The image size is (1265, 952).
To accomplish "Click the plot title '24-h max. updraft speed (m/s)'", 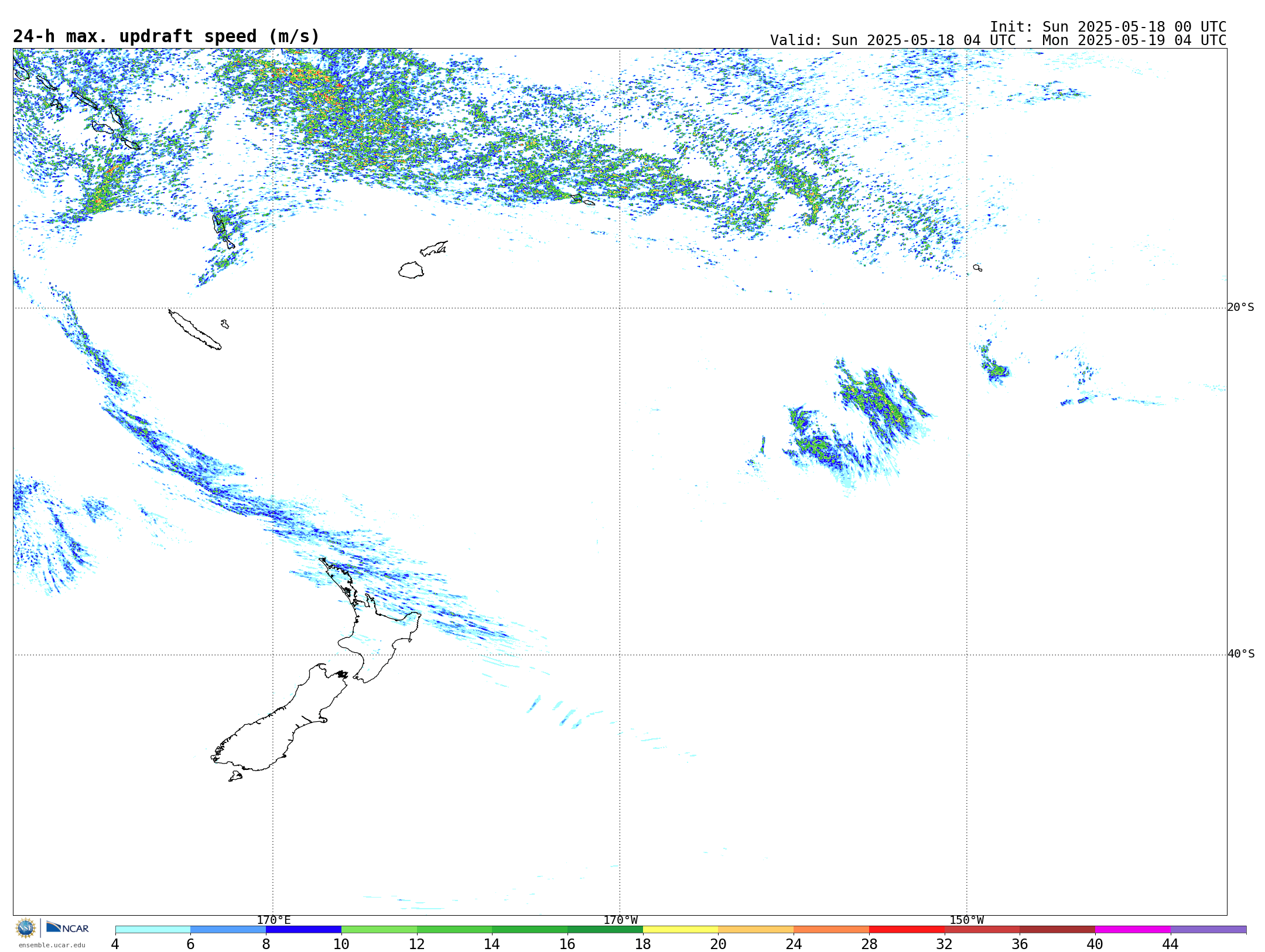I will pyautogui.click(x=166, y=36).
